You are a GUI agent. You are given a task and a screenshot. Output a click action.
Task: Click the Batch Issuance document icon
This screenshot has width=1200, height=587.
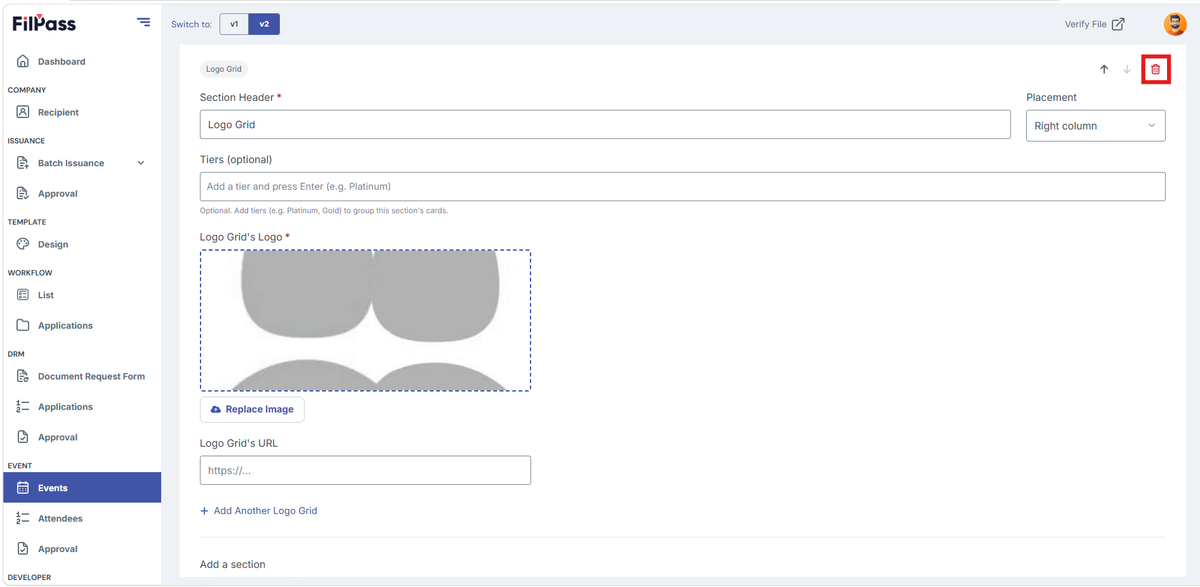pyautogui.click(x=23, y=163)
